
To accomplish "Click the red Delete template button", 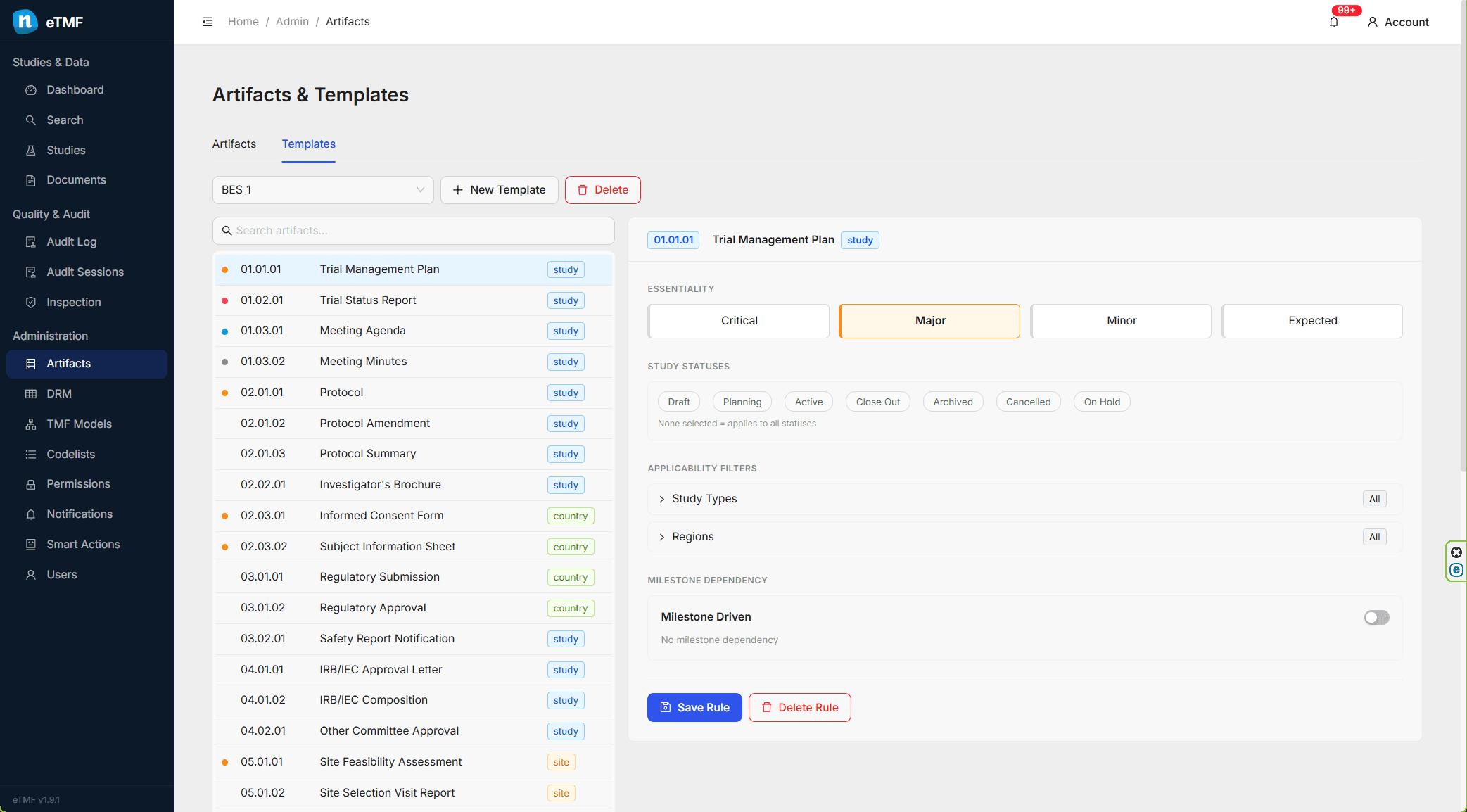I will tap(602, 190).
